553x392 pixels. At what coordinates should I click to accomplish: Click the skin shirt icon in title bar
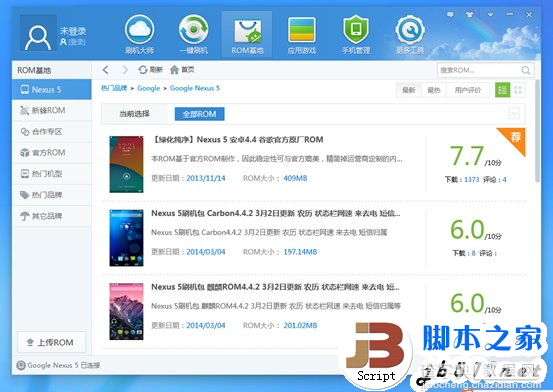(469, 14)
